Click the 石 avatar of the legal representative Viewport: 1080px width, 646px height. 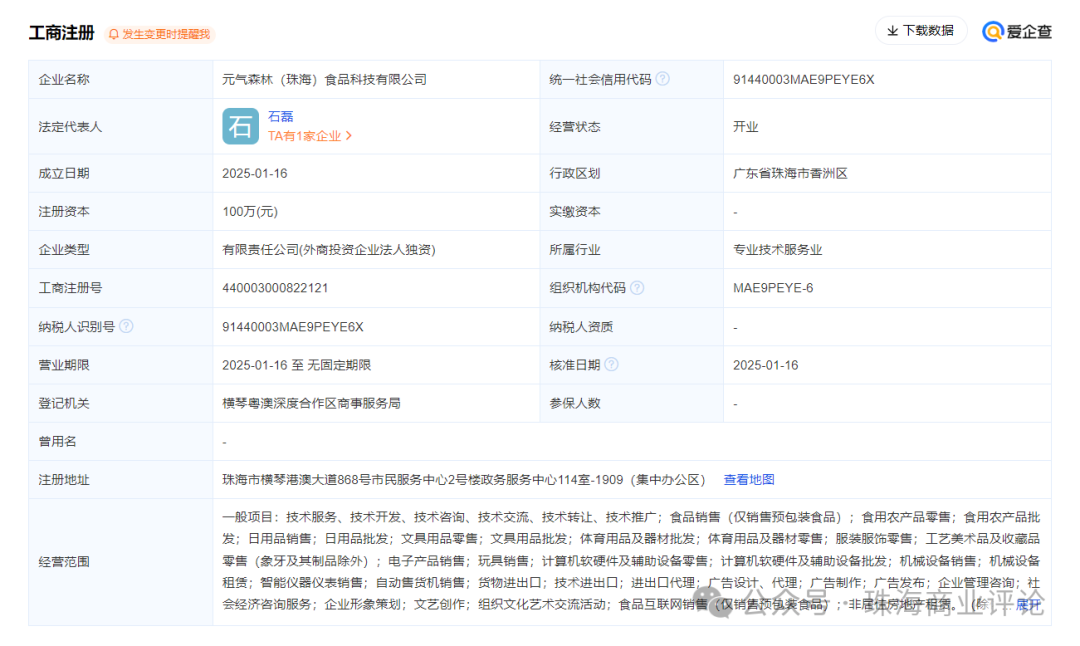point(240,126)
